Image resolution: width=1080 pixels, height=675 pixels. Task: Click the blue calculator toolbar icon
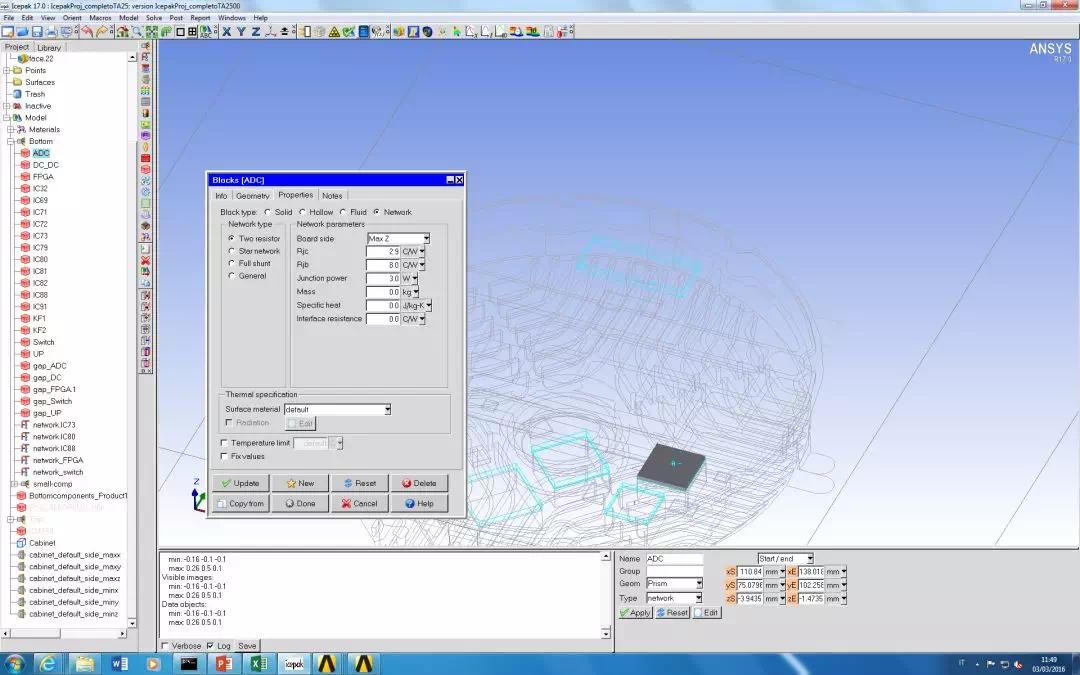click(x=364, y=32)
